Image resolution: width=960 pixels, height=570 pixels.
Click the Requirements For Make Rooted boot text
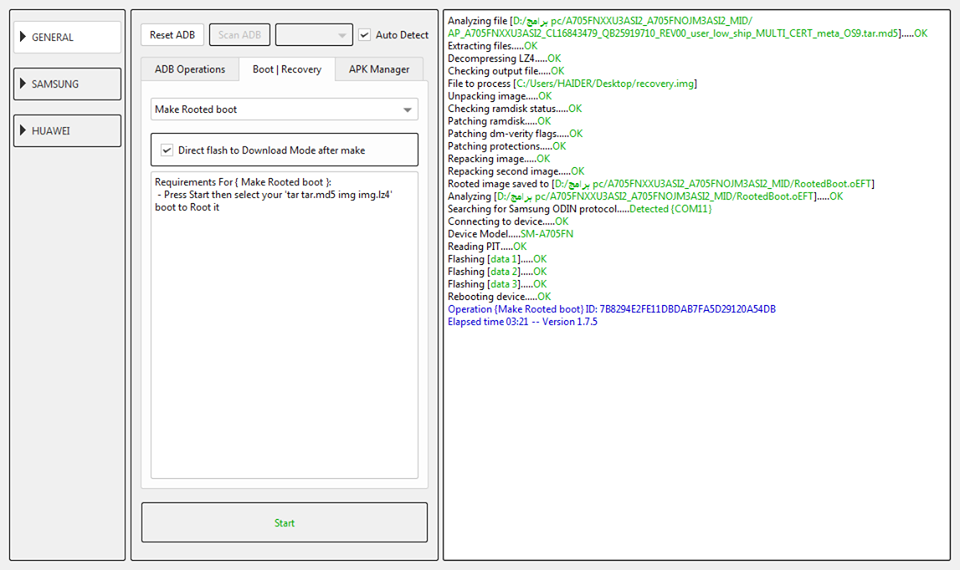point(243,182)
